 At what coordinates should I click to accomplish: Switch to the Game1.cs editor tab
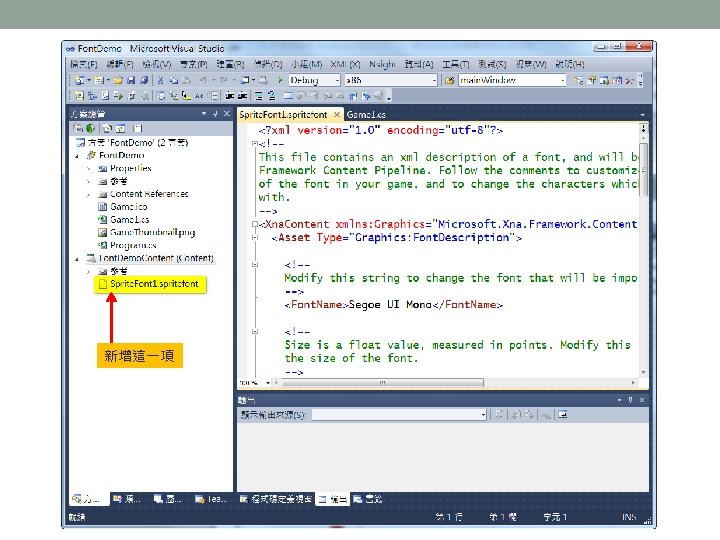pyautogui.click(x=366, y=115)
